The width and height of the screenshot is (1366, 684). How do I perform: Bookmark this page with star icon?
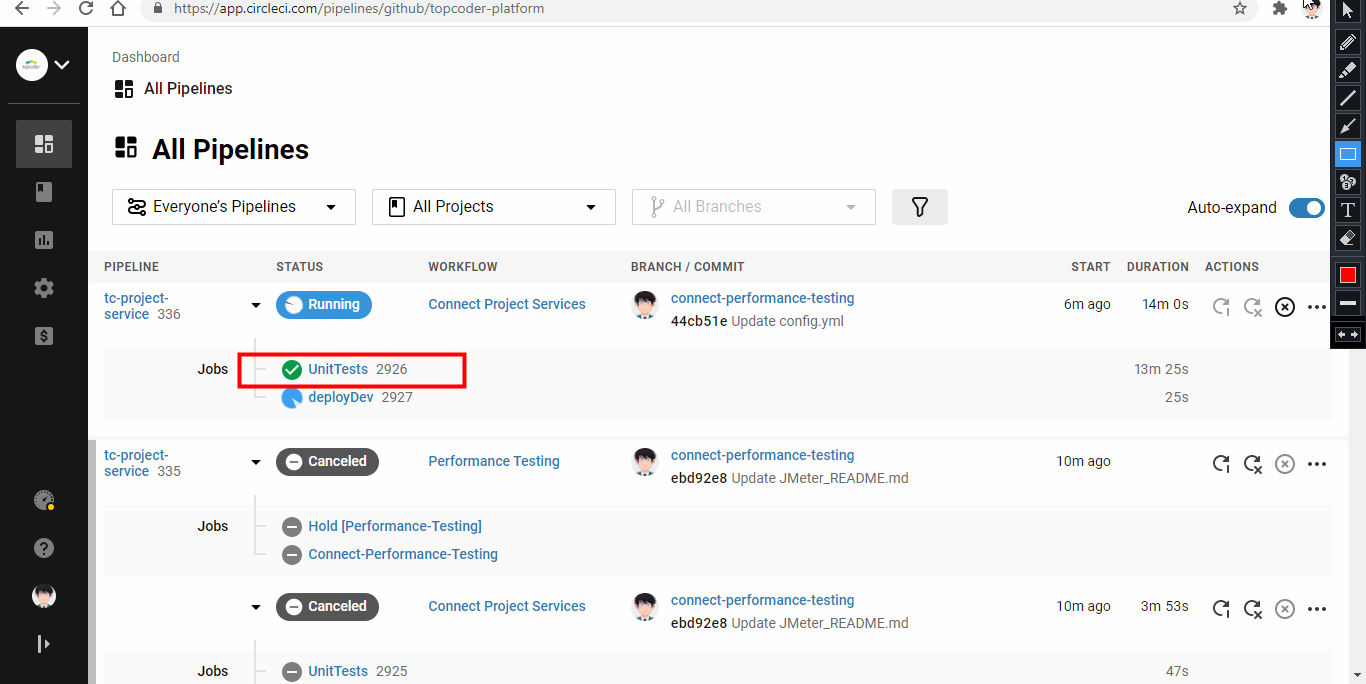point(1240,9)
